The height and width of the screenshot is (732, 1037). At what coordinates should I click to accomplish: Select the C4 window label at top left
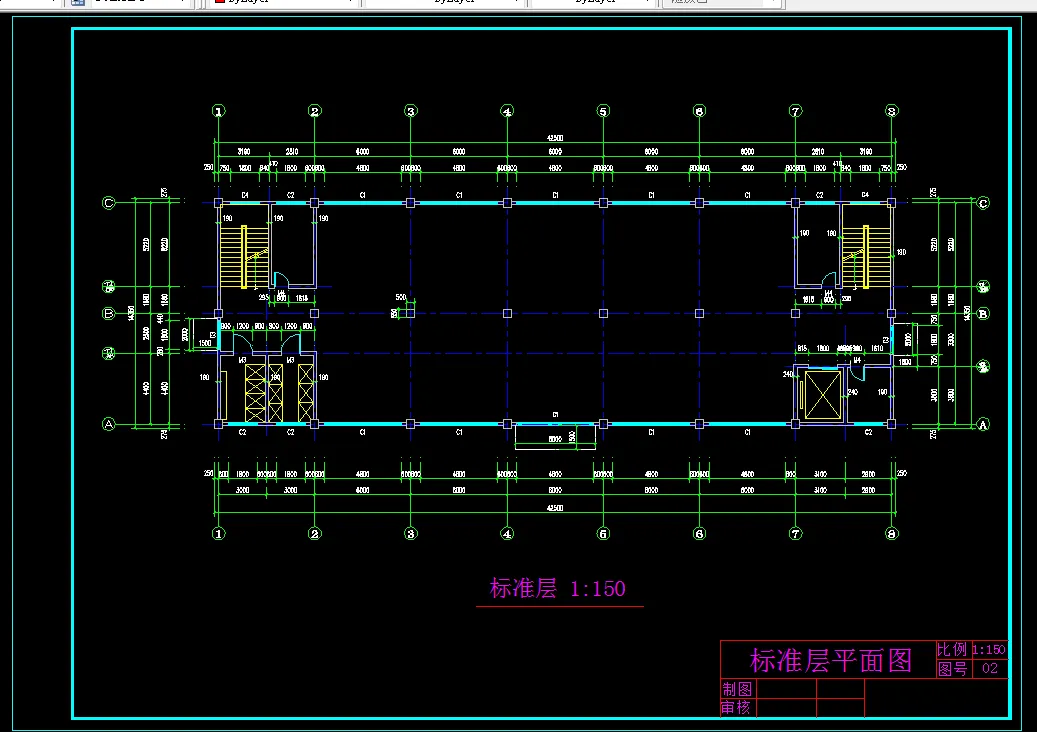(245, 195)
